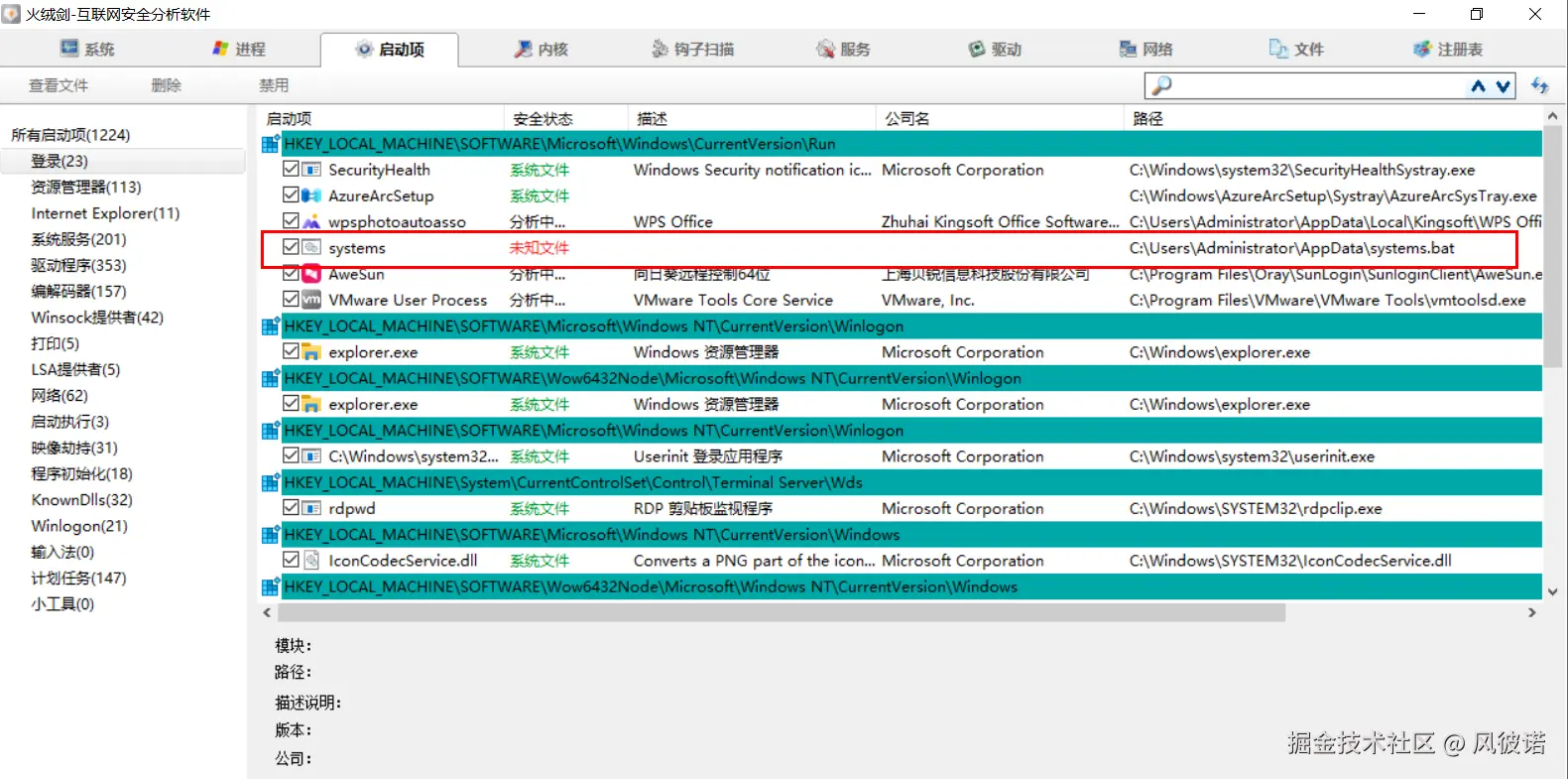This screenshot has height=779, width=1568.
Task: Switch to 钩子扫描 tab
Action: (x=692, y=49)
